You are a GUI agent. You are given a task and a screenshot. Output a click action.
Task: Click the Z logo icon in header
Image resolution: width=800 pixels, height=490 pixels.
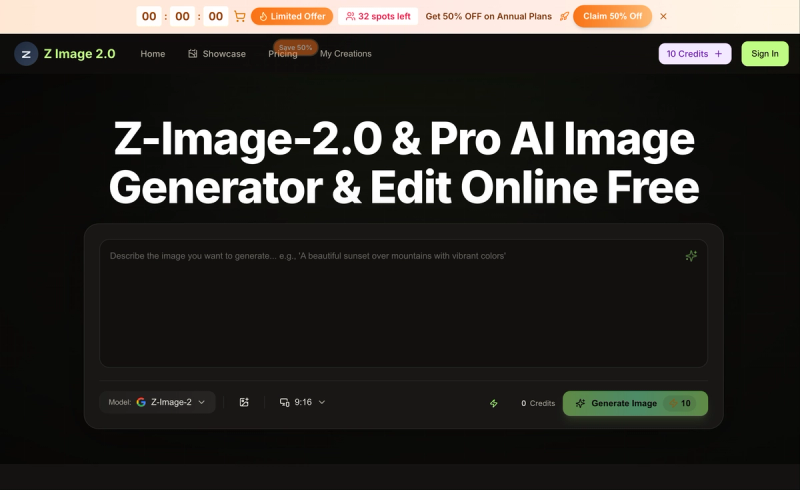point(26,54)
